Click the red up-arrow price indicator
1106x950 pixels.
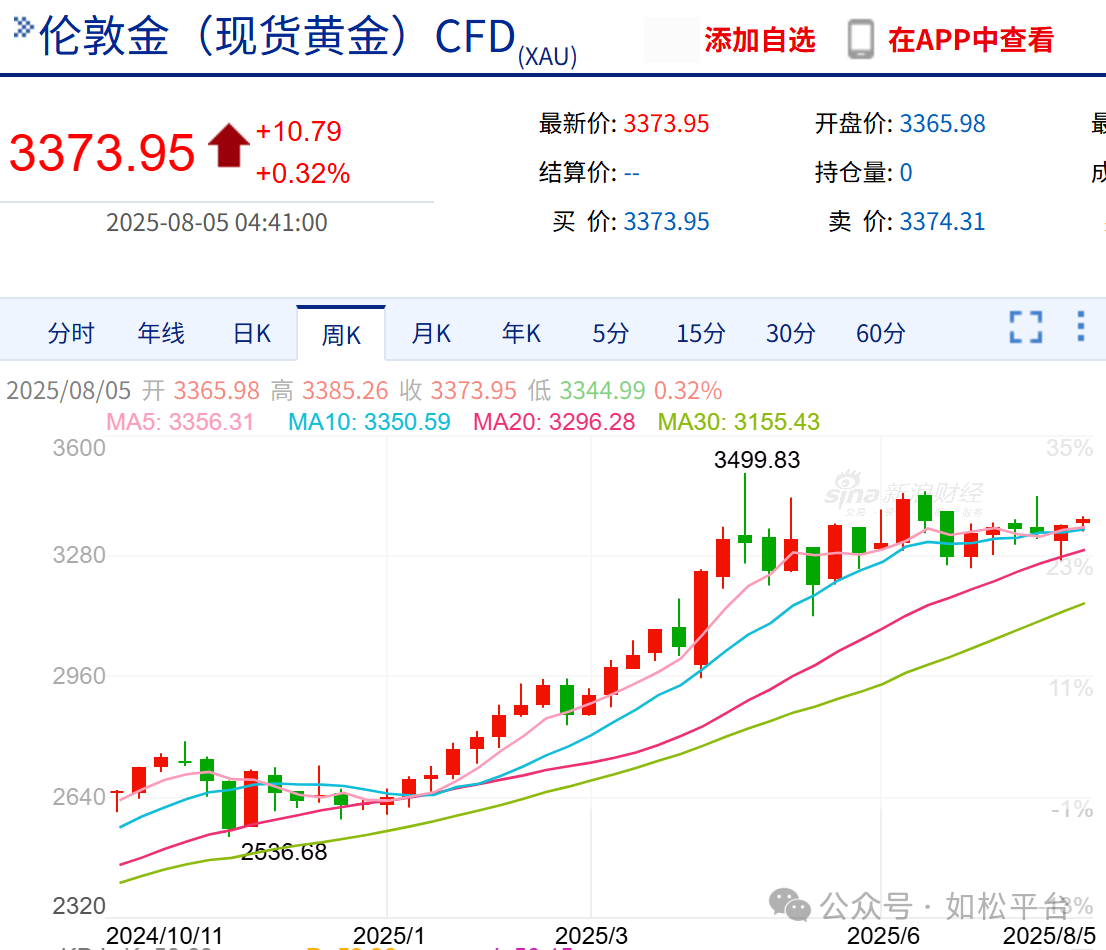(229, 145)
